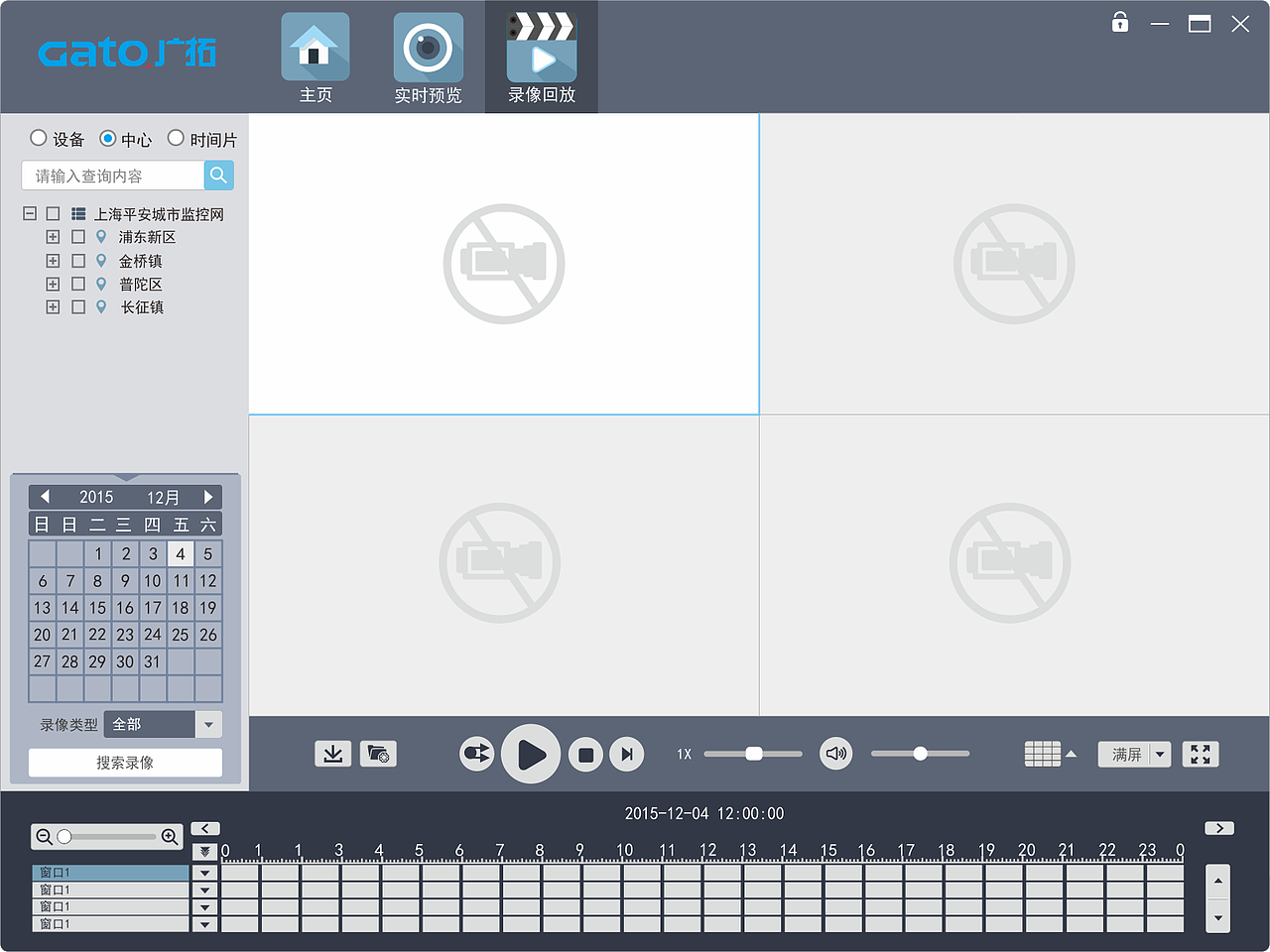Open the recording folder settings icon
1270x952 pixels.
[378, 755]
